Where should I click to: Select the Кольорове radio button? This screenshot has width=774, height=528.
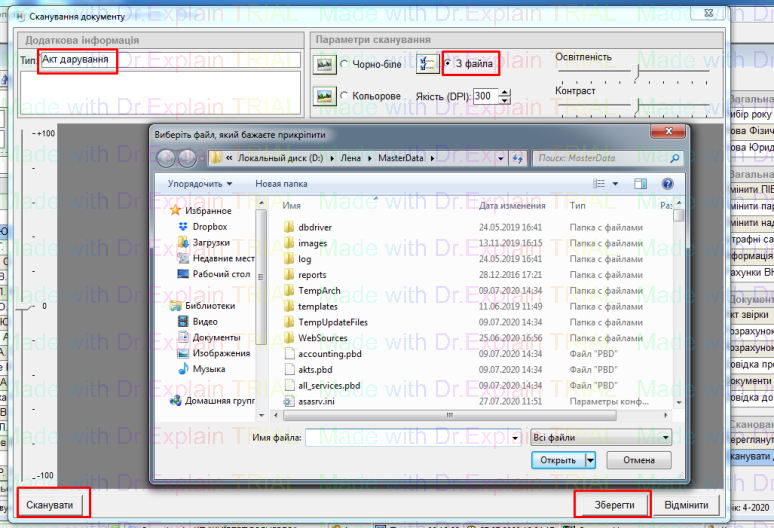tap(345, 96)
